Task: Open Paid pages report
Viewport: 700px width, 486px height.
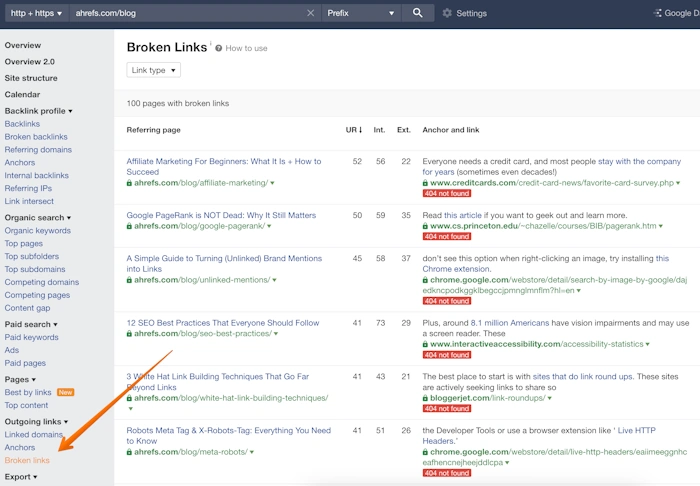Action: click(x=25, y=363)
